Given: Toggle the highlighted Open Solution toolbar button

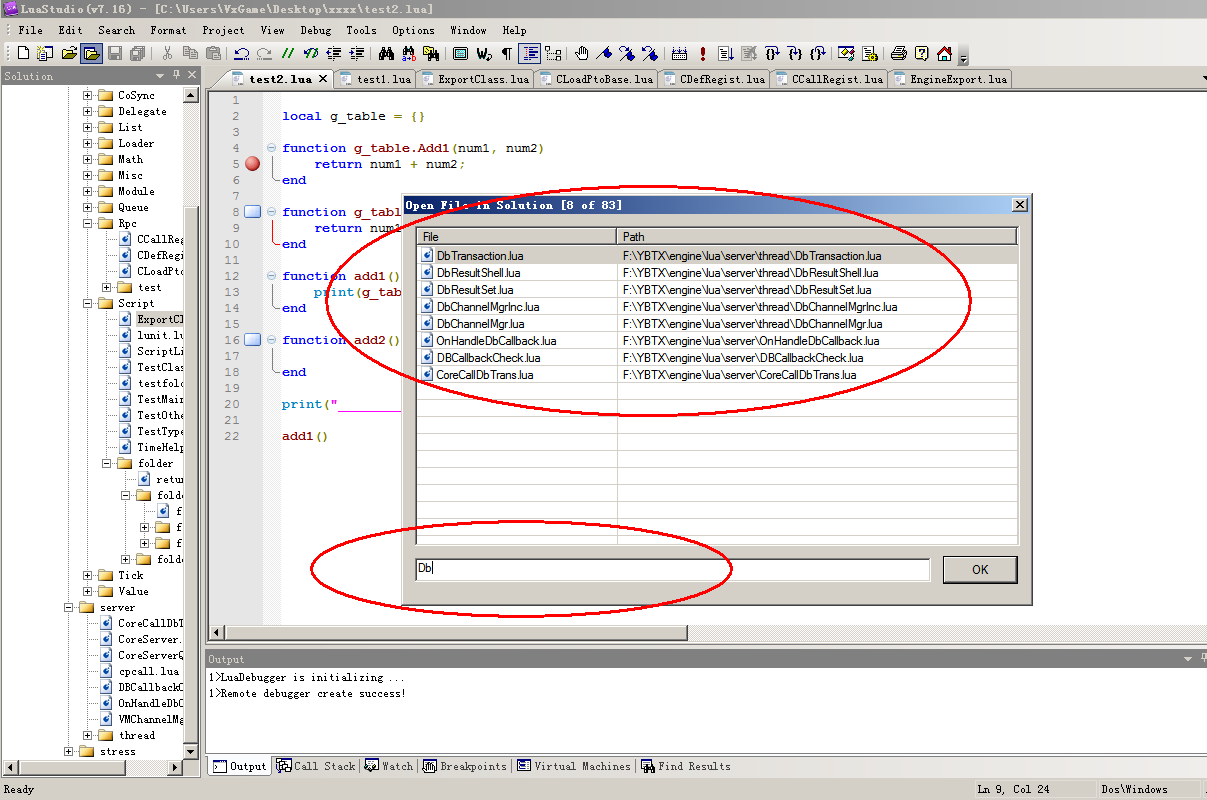Looking at the screenshot, I should point(91,53).
